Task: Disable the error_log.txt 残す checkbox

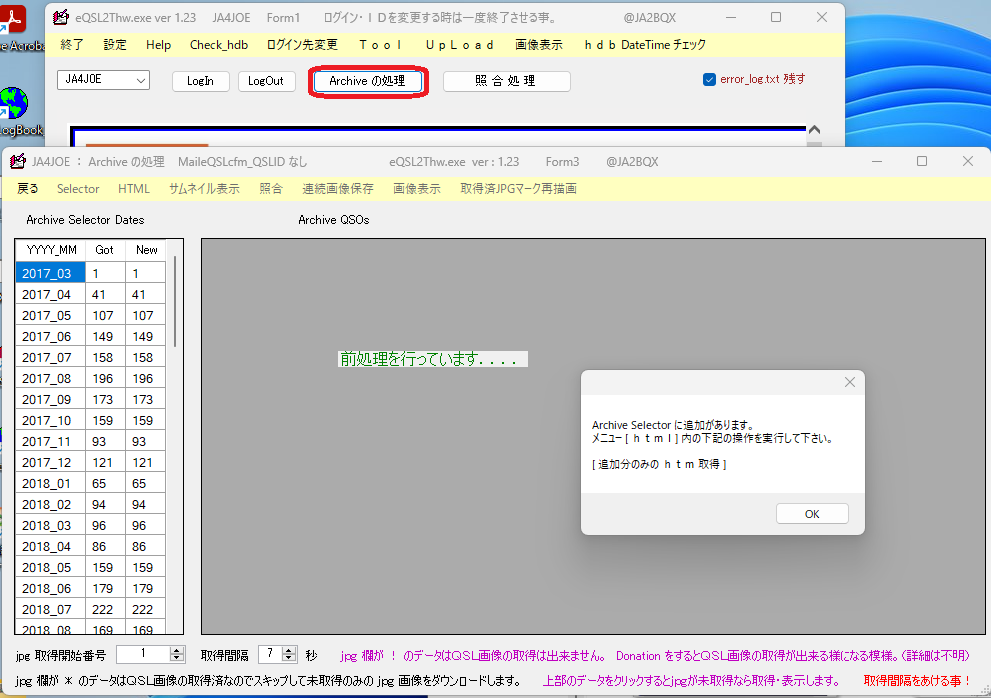Action: click(x=711, y=78)
